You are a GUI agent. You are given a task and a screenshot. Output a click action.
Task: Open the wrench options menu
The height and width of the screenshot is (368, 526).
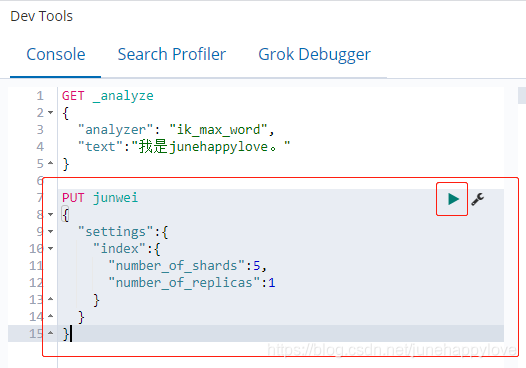tap(478, 199)
